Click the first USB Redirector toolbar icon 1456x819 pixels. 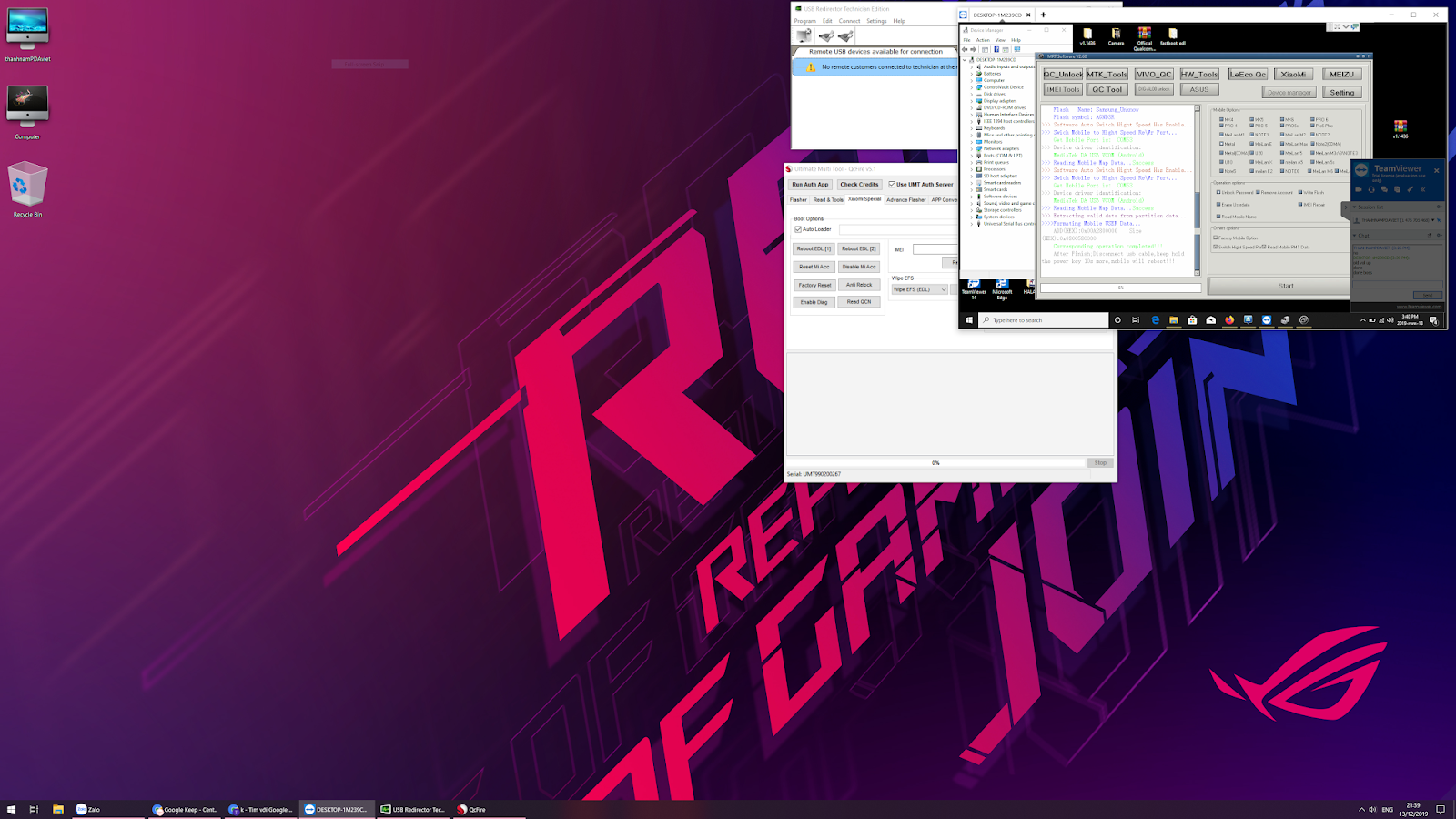(804, 35)
